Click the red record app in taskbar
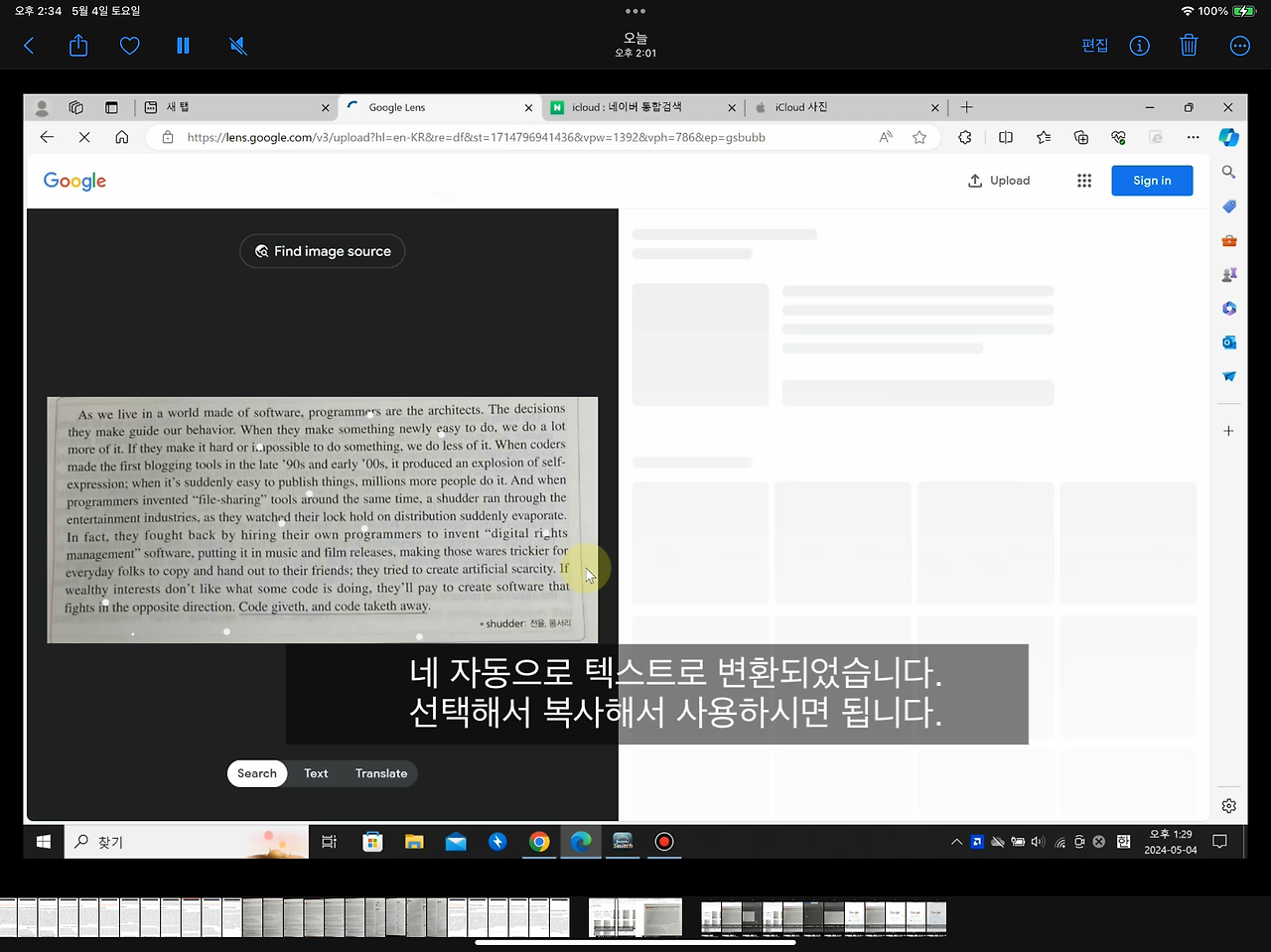Screen dimensions: 1271x952 [664, 842]
